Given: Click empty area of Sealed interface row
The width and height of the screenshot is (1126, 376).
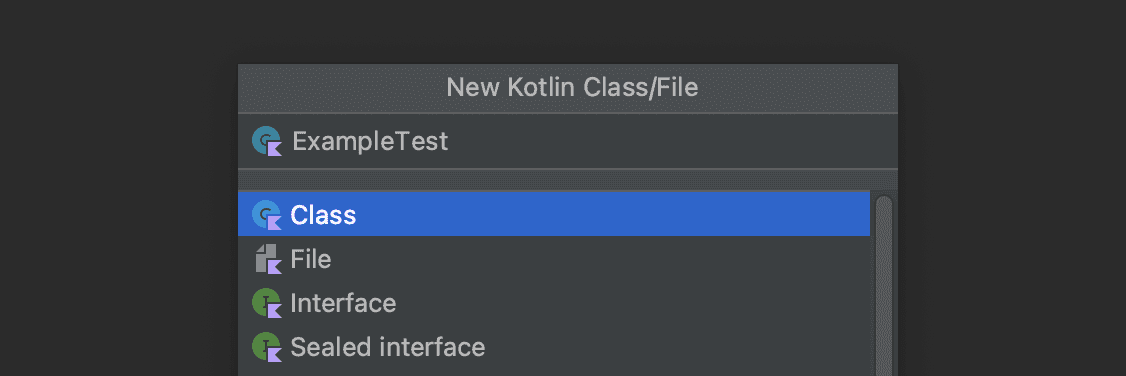Looking at the screenshot, I should 675,347.
